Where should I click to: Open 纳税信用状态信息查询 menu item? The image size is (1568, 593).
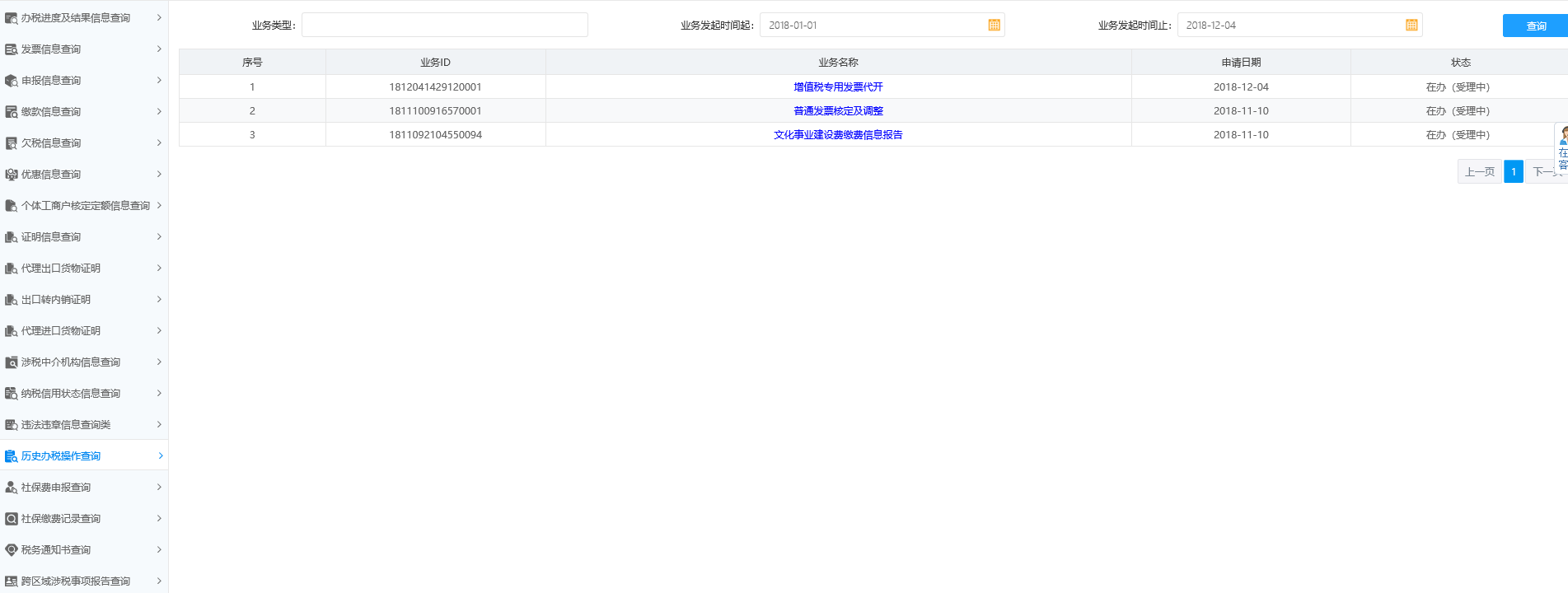pos(84,394)
